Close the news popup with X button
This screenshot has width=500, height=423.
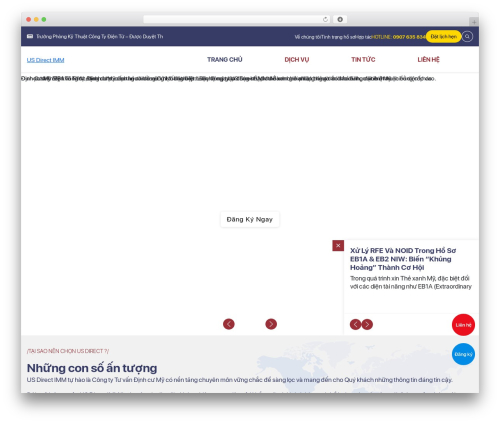(x=338, y=246)
